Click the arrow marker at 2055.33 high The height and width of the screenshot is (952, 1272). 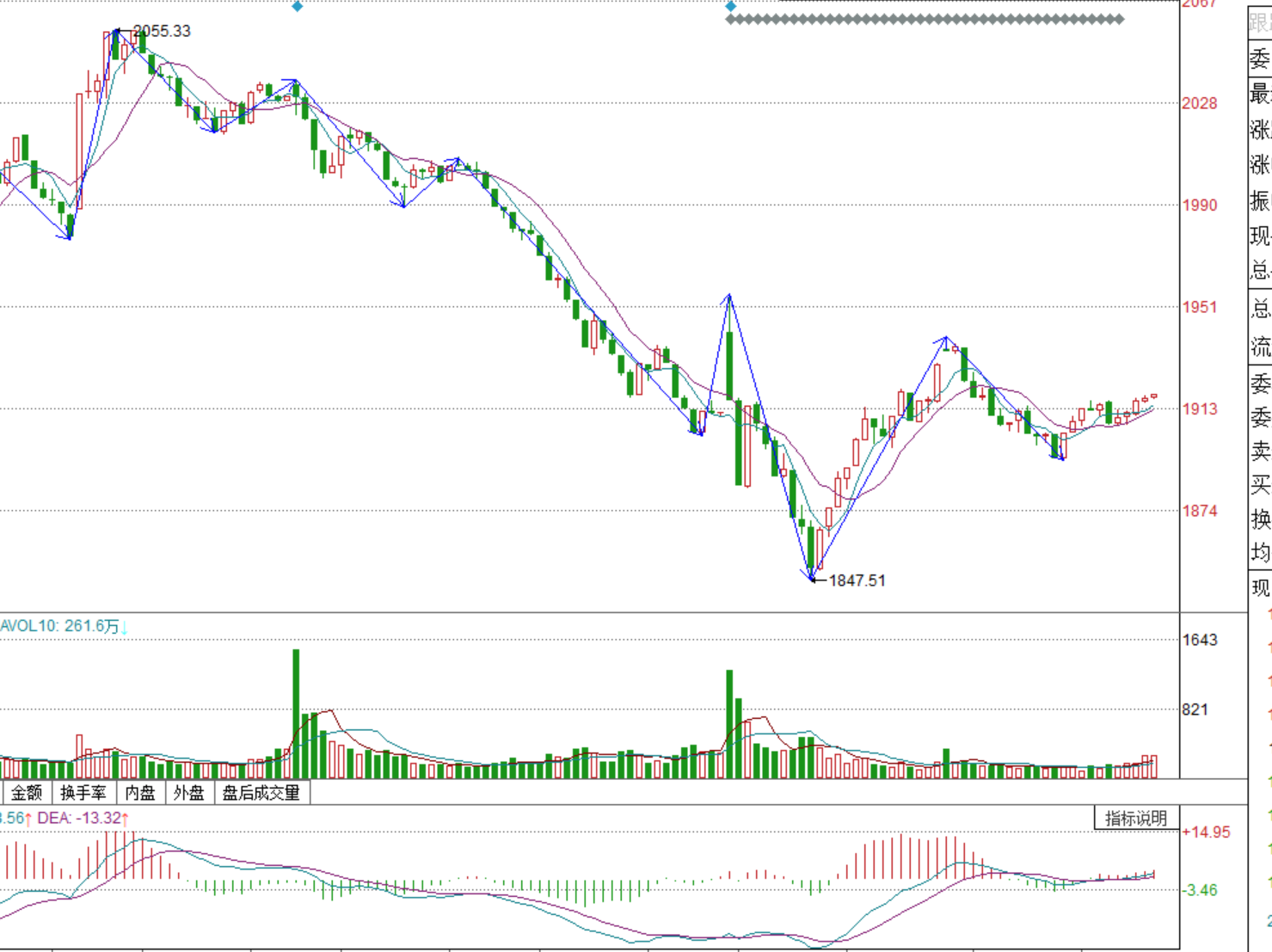click(x=118, y=33)
